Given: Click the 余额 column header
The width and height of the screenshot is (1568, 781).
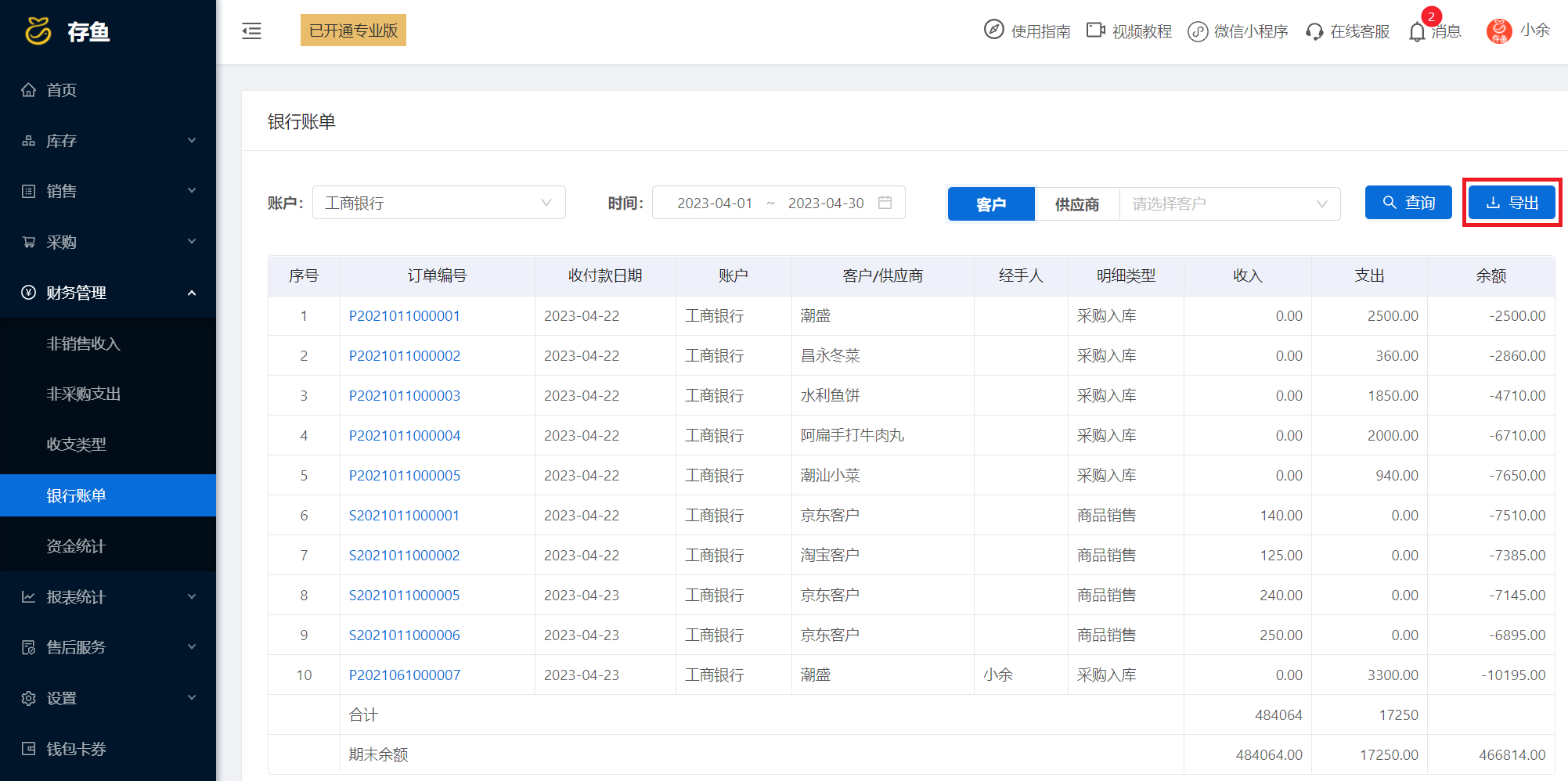Looking at the screenshot, I should tap(1491, 275).
